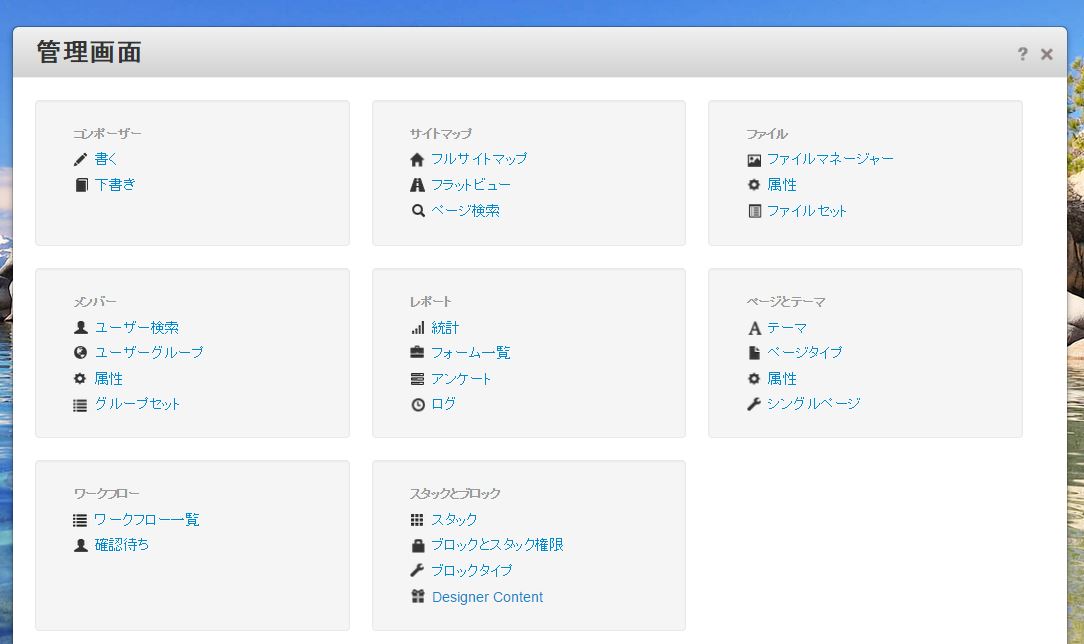The width and height of the screenshot is (1084, 644).
Task: Open フォーム一覧
Action: tap(471, 352)
